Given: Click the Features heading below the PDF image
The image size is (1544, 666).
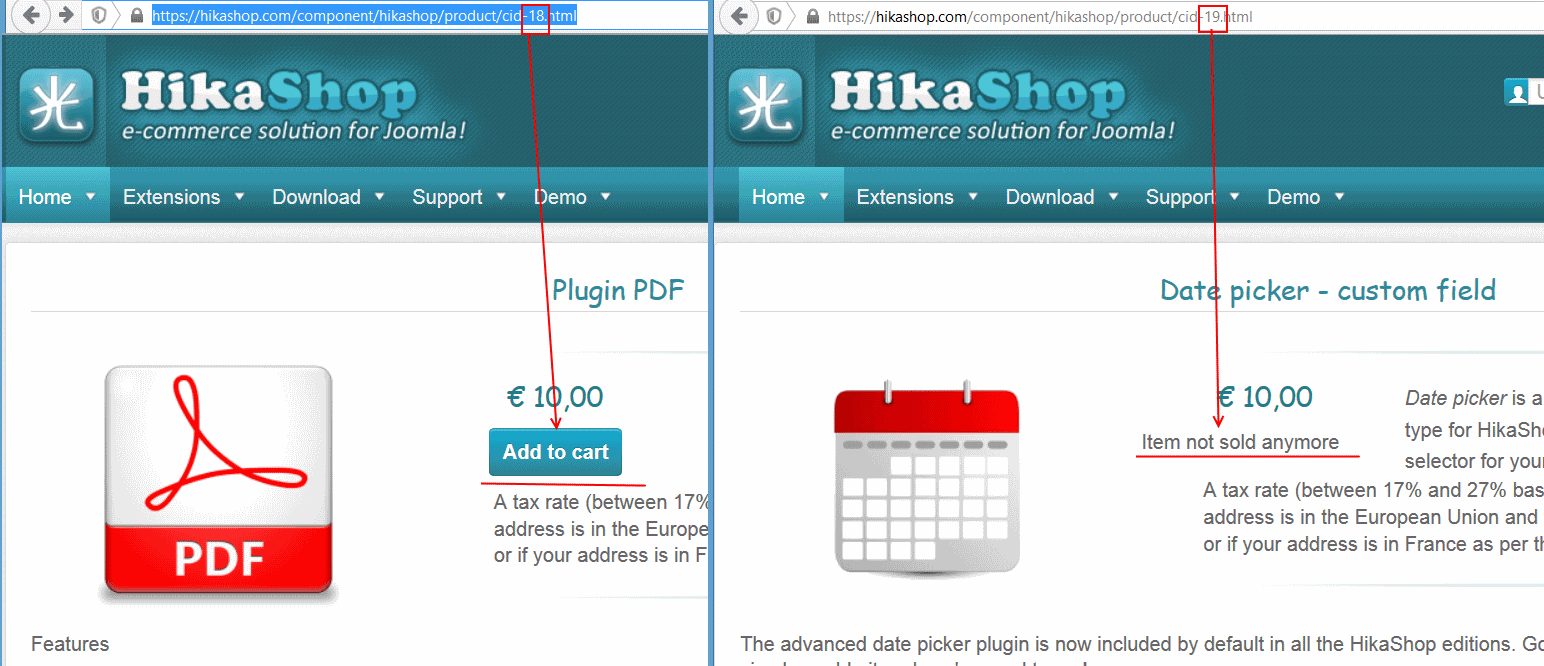Looking at the screenshot, I should [70, 643].
